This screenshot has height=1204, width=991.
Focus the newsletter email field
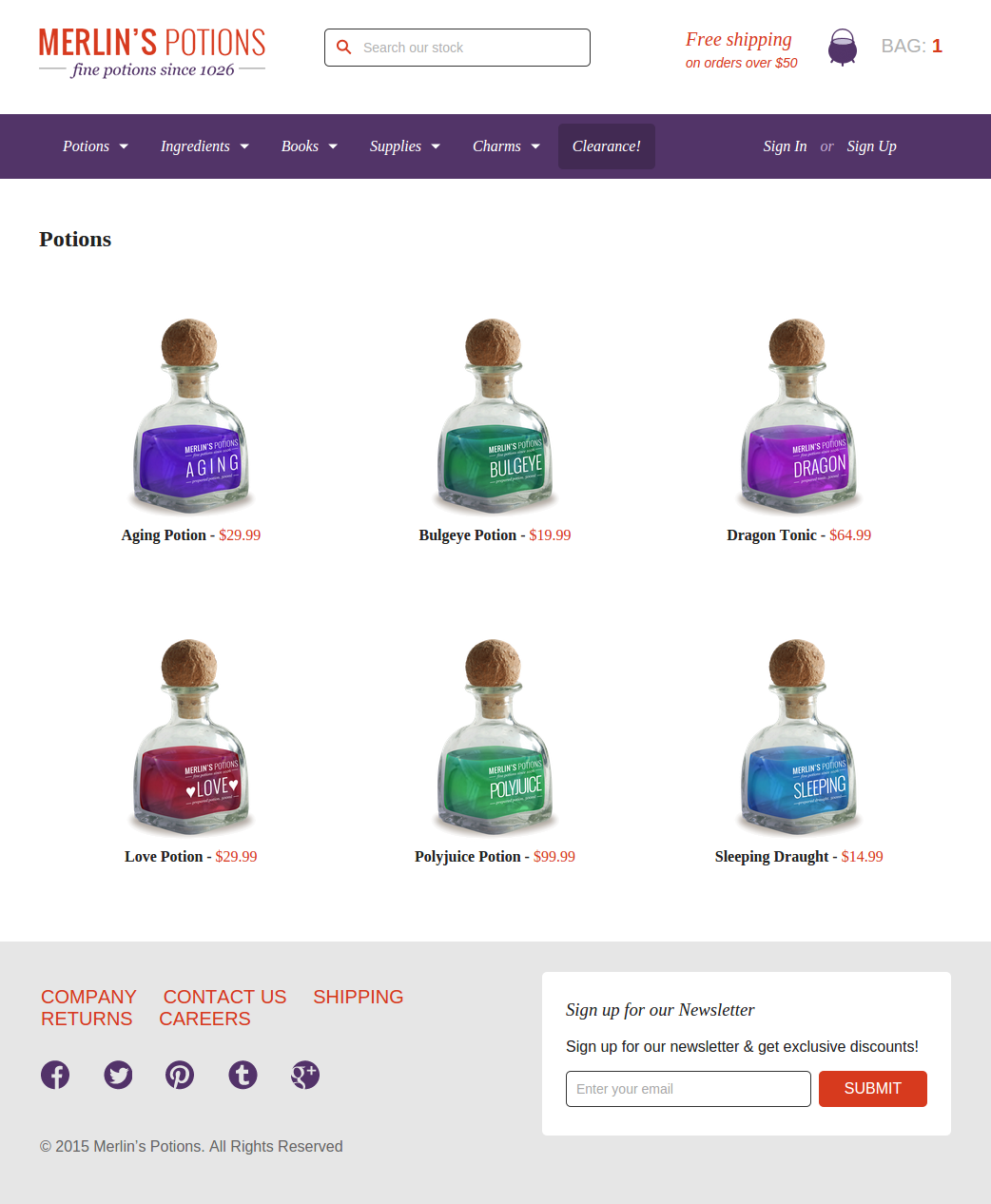pos(689,1089)
